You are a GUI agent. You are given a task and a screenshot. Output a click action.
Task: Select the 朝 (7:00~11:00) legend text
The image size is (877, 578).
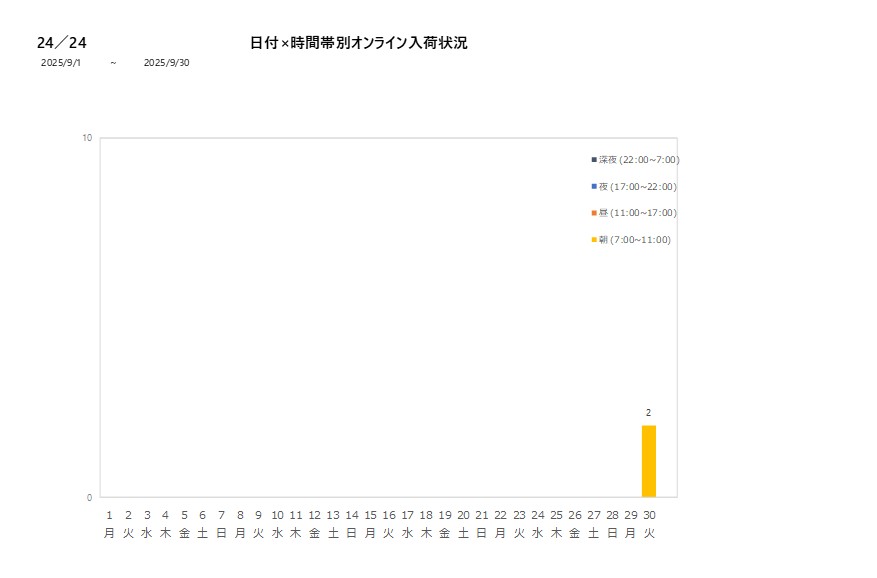click(635, 240)
